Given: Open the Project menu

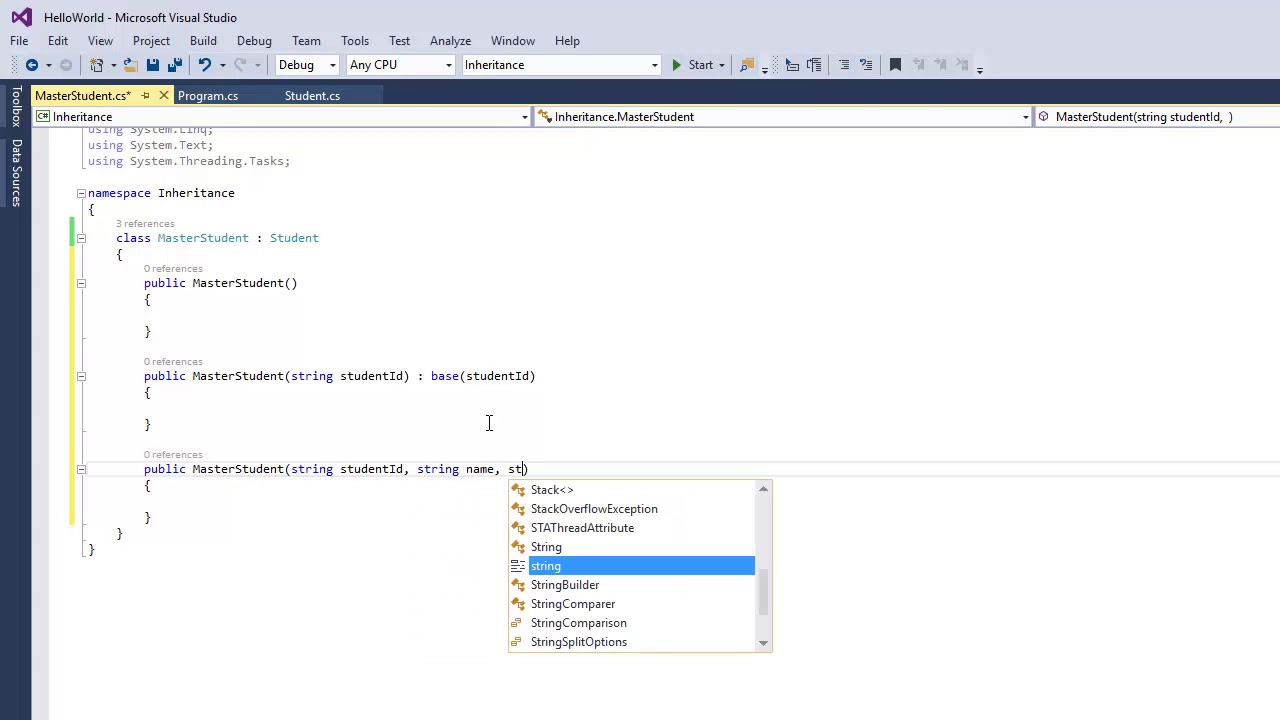Looking at the screenshot, I should 151,41.
